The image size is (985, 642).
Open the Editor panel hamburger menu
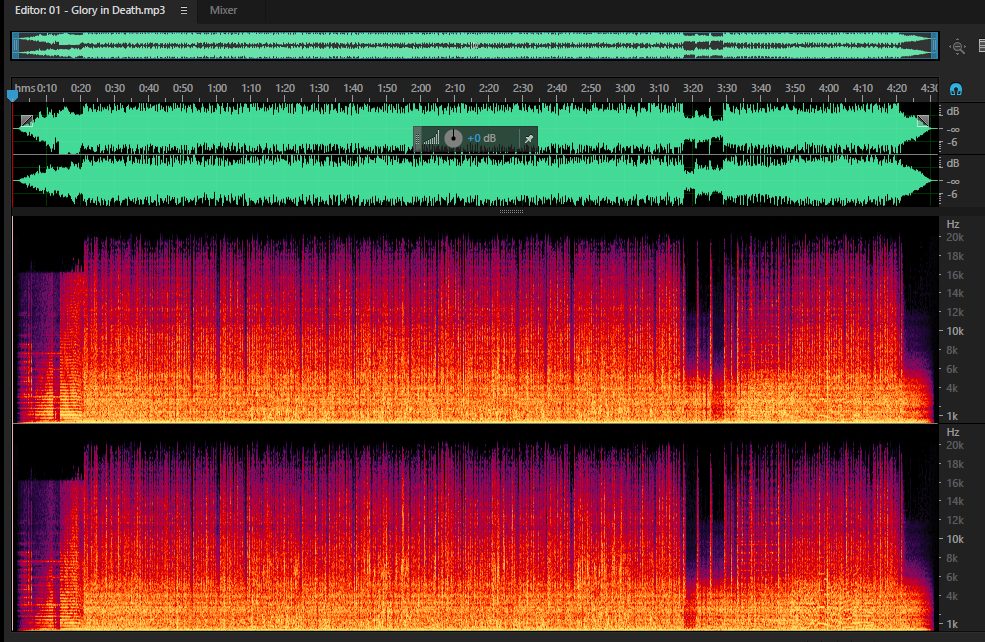click(x=183, y=11)
